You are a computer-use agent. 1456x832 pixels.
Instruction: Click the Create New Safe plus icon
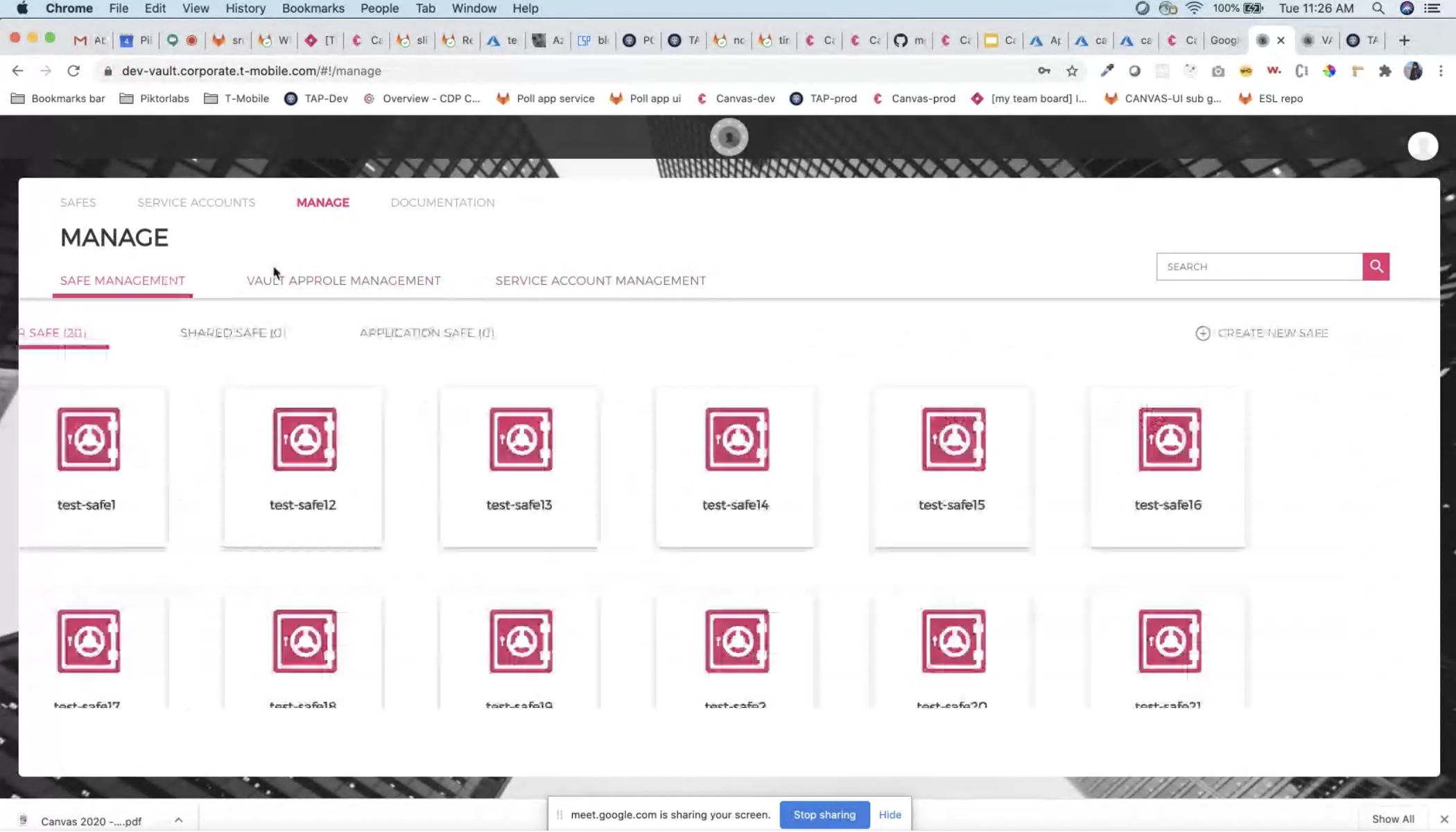click(x=1202, y=333)
